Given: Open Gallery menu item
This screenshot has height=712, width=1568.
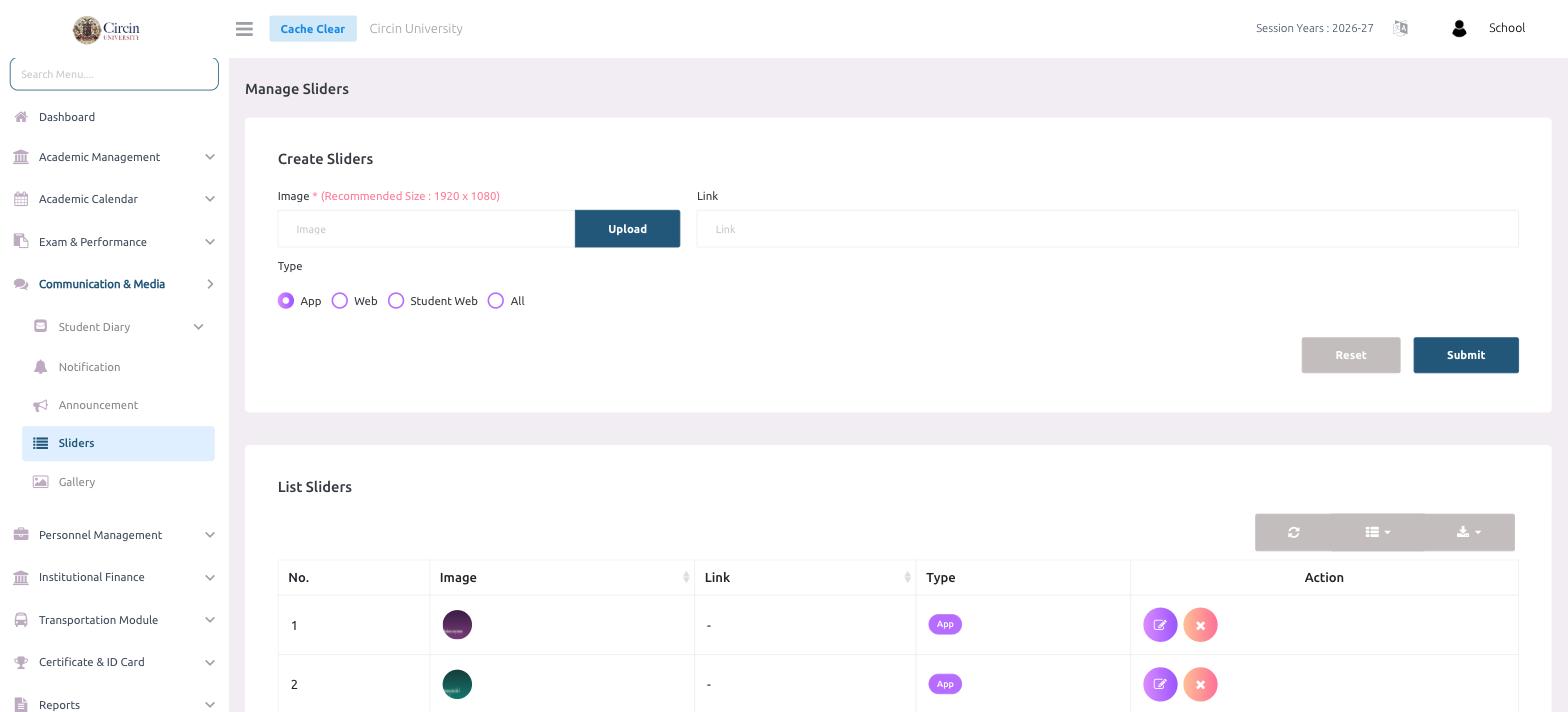Looking at the screenshot, I should [77, 482].
